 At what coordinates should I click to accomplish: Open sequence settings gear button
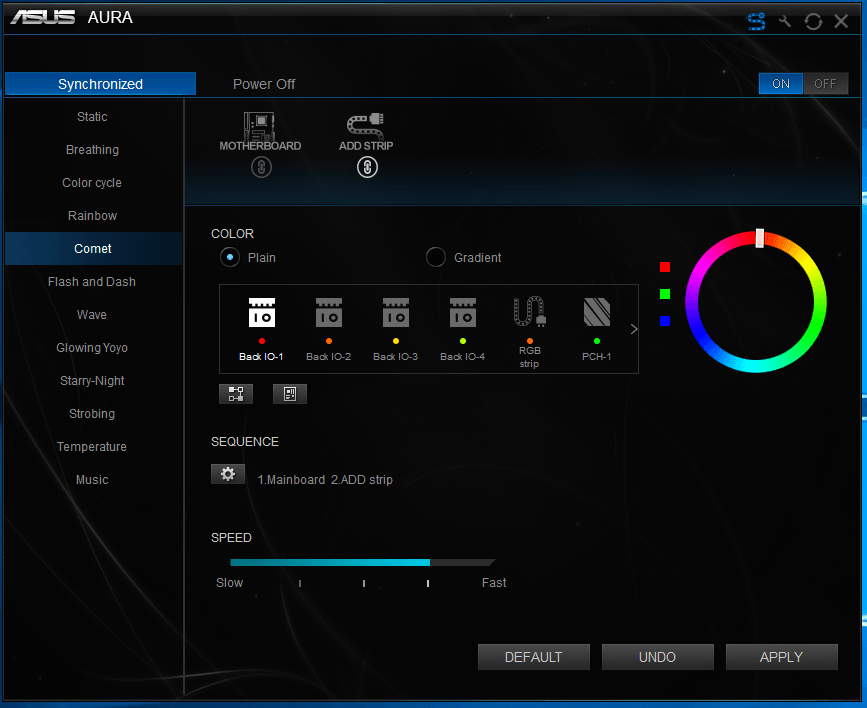click(228, 474)
